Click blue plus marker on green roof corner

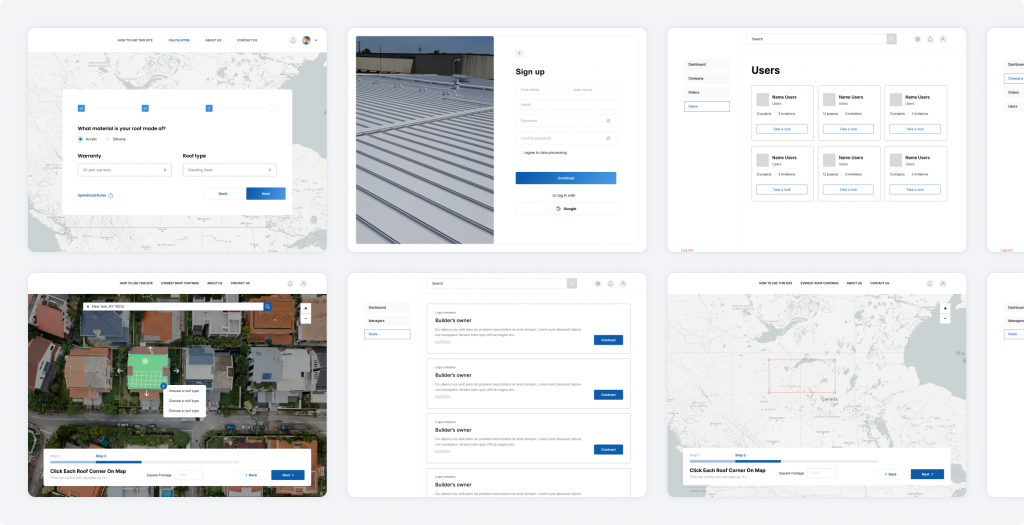tap(163, 387)
